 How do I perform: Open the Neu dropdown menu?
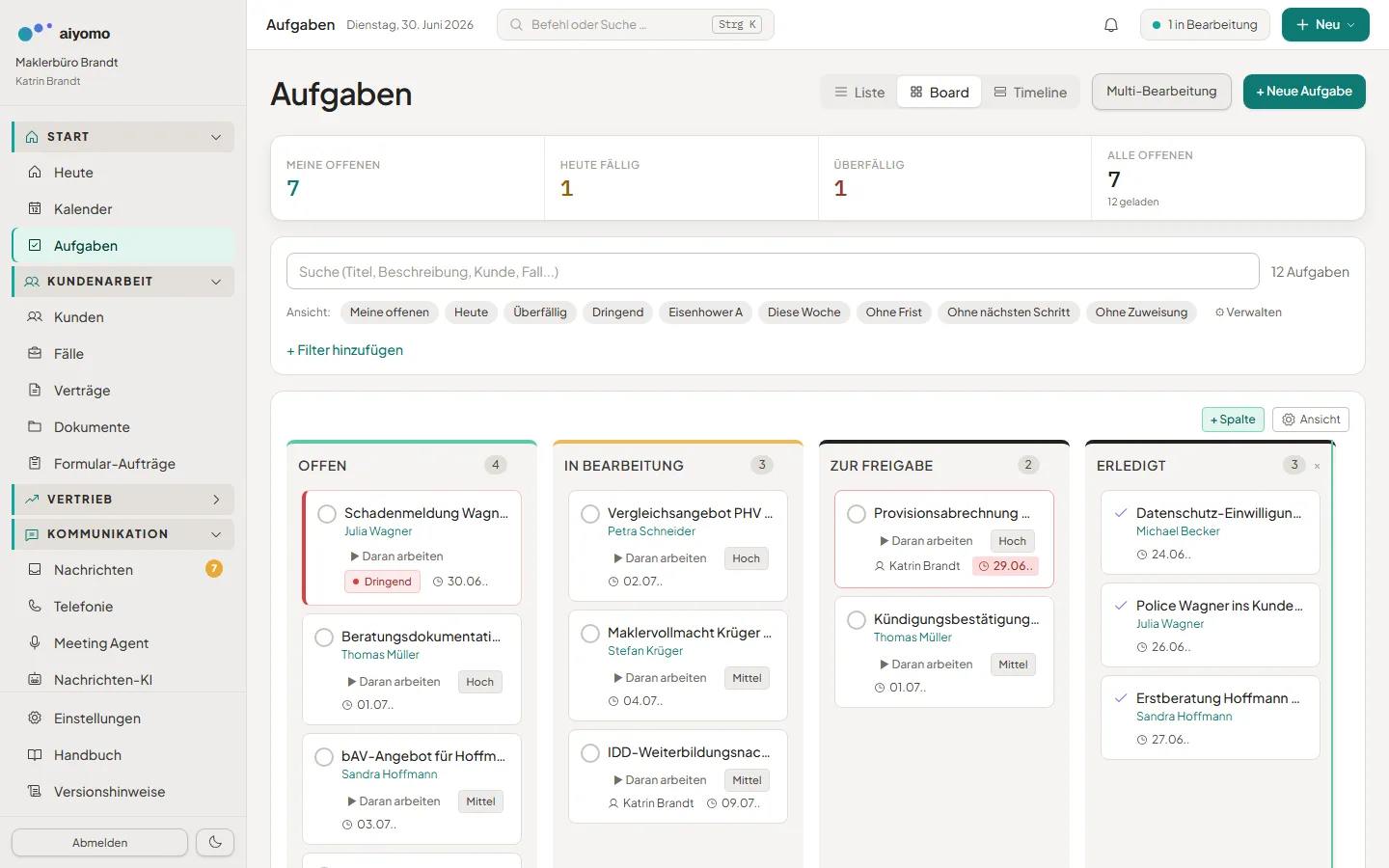[x=1325, y=25]
